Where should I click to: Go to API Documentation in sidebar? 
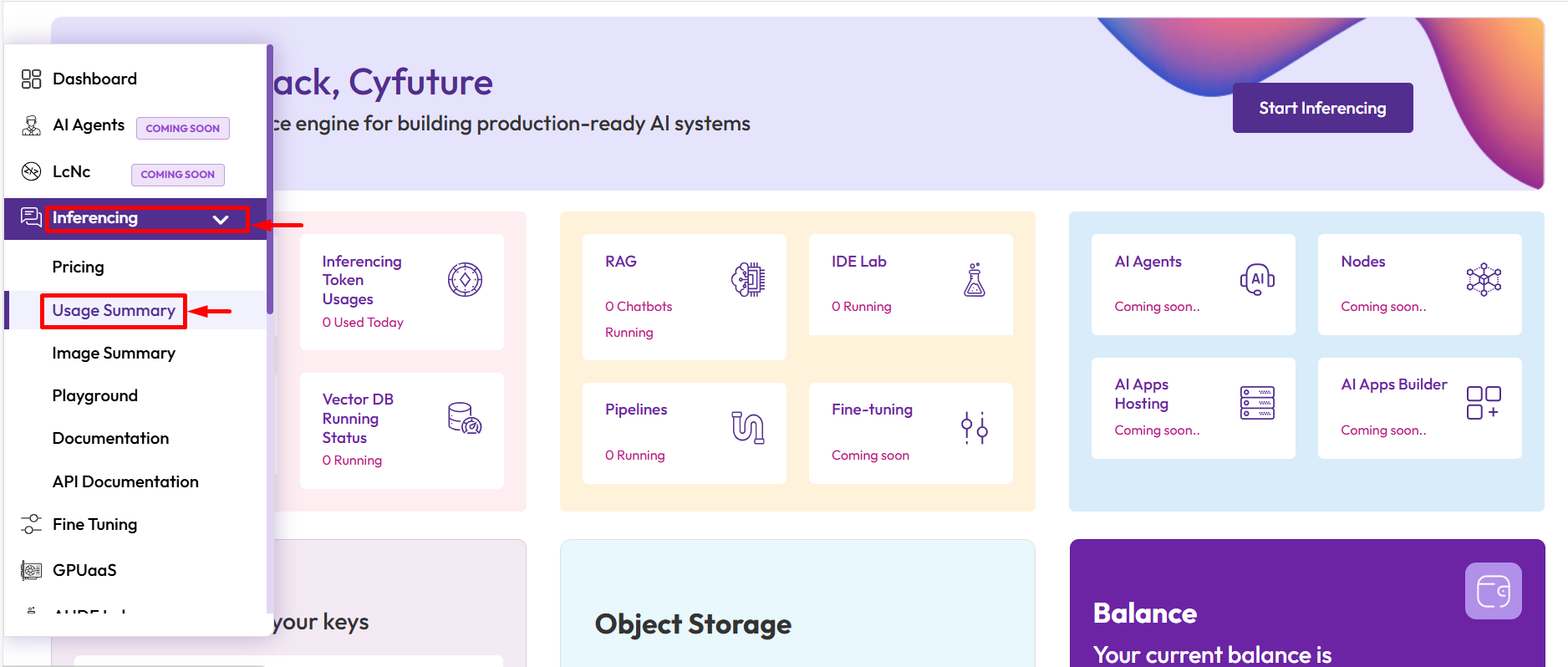pos(125,482)
